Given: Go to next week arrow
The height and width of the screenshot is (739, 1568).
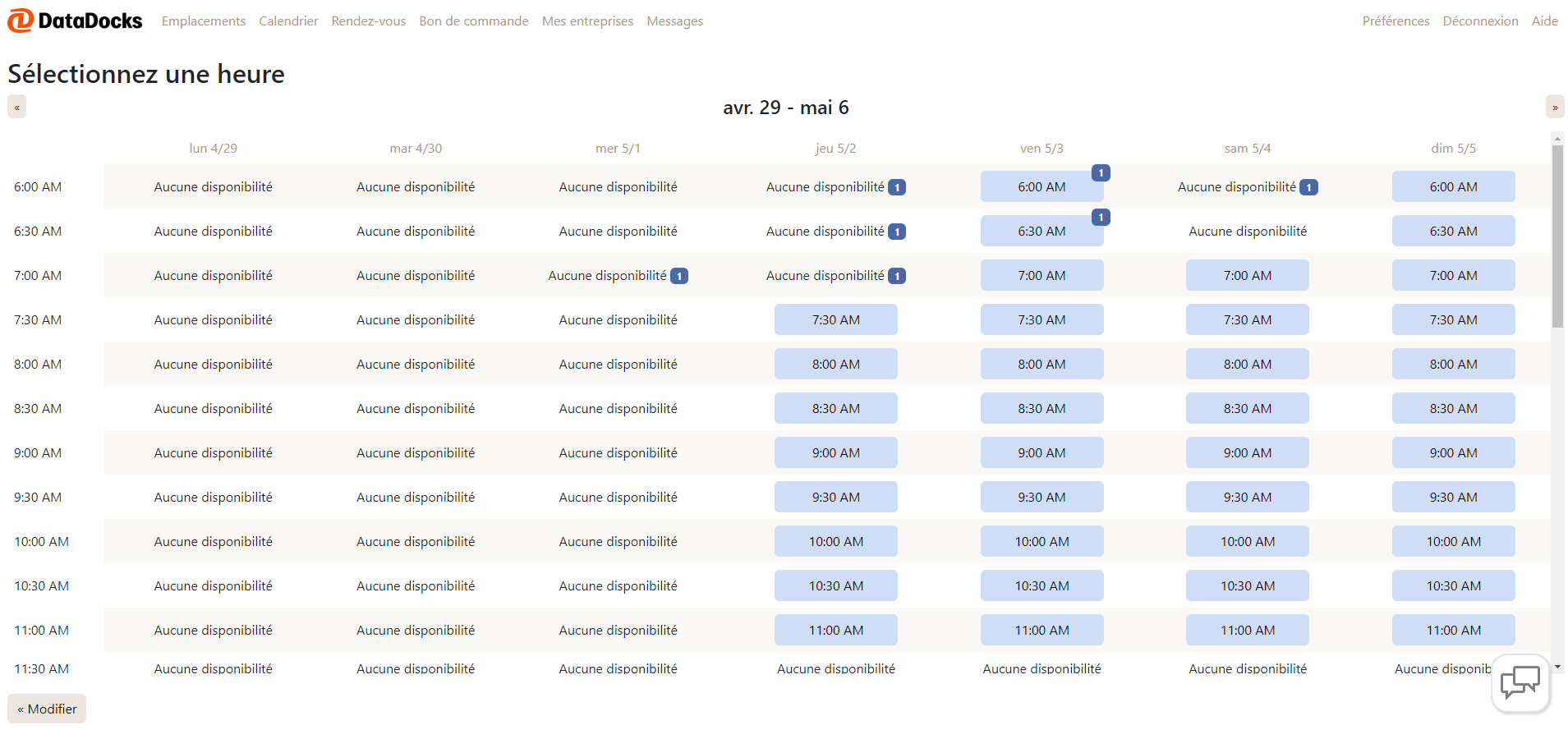Looking at the screenshot, I should click(1555, 107).
